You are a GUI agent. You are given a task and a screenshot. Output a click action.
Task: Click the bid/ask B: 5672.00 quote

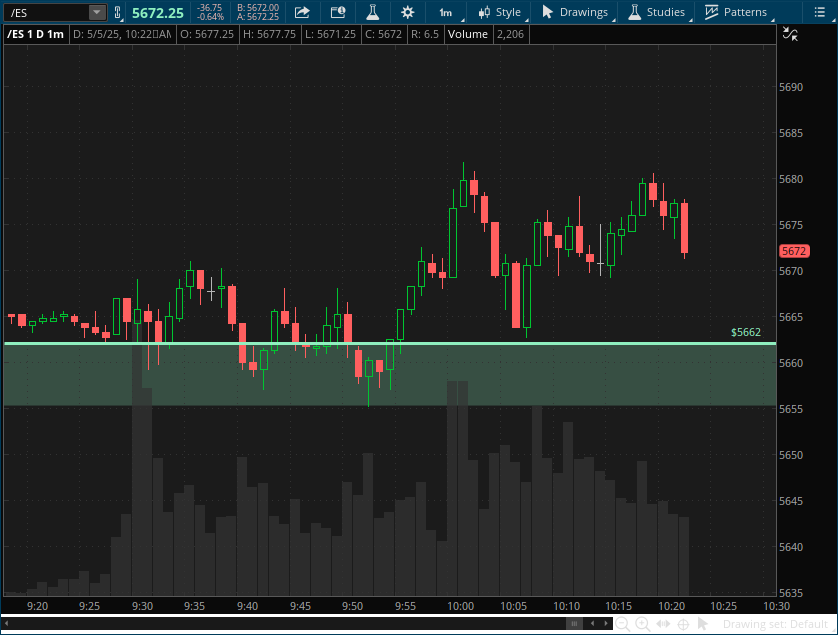[258, 8]
